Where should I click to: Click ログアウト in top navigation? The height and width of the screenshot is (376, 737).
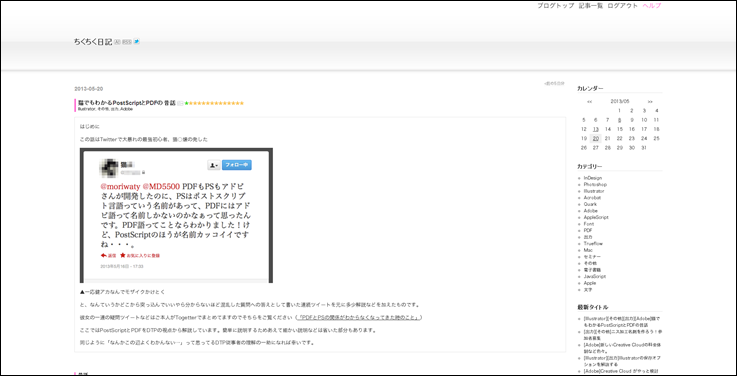coord(622,6)
